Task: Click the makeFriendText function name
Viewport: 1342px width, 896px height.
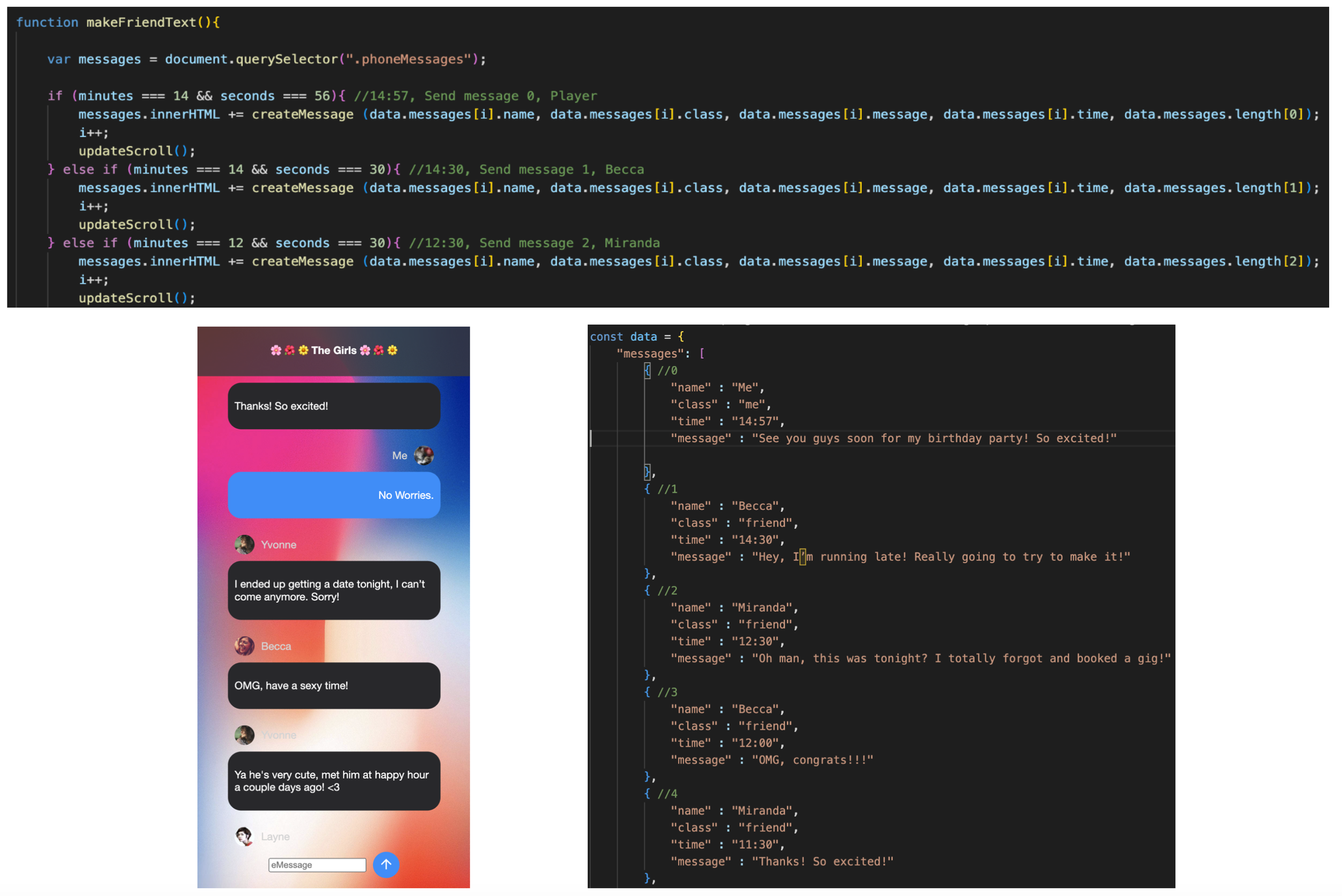Action: [141, 23]
